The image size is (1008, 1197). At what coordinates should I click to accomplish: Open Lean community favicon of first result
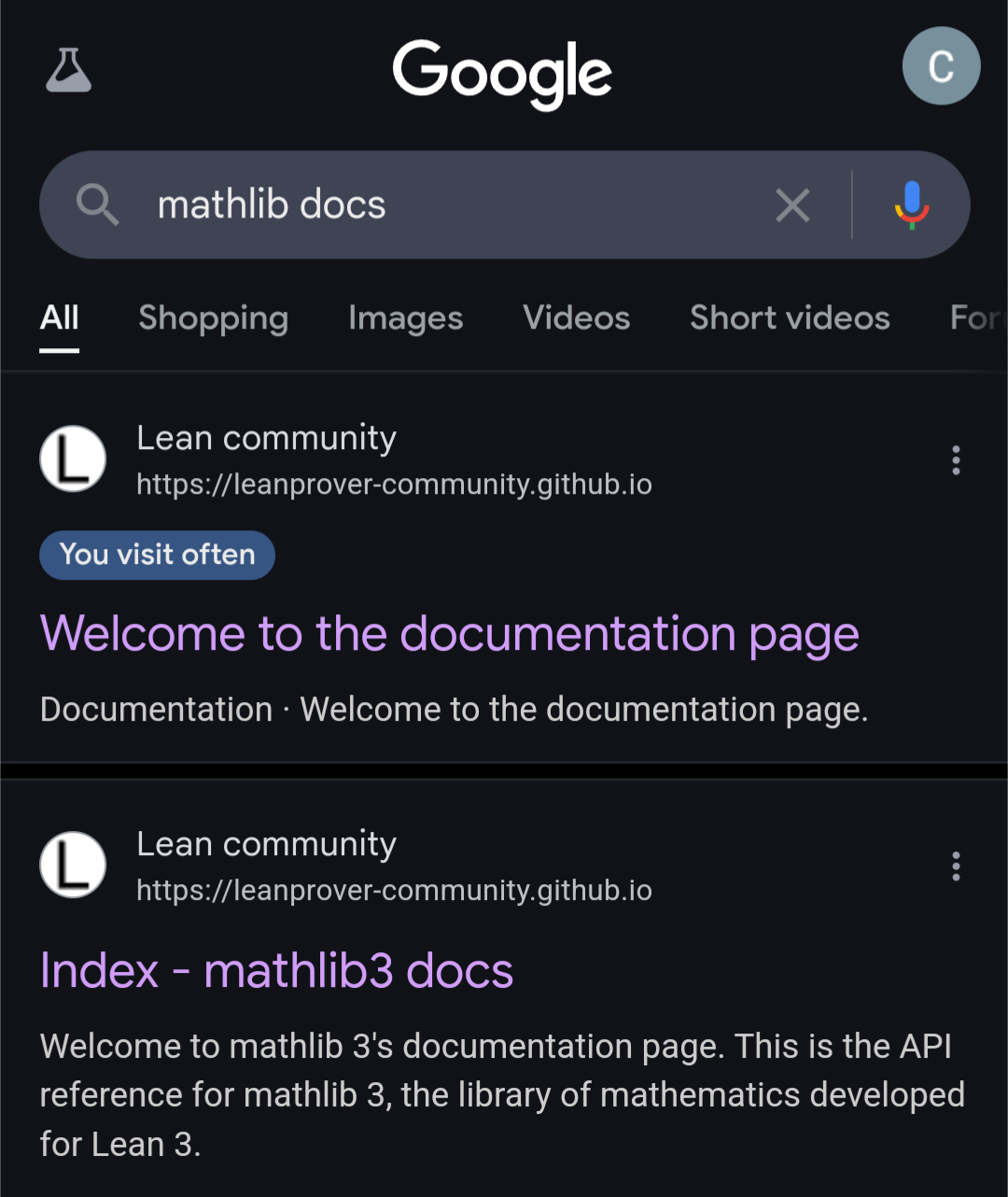pyautogui.click(x=73, y=458)
